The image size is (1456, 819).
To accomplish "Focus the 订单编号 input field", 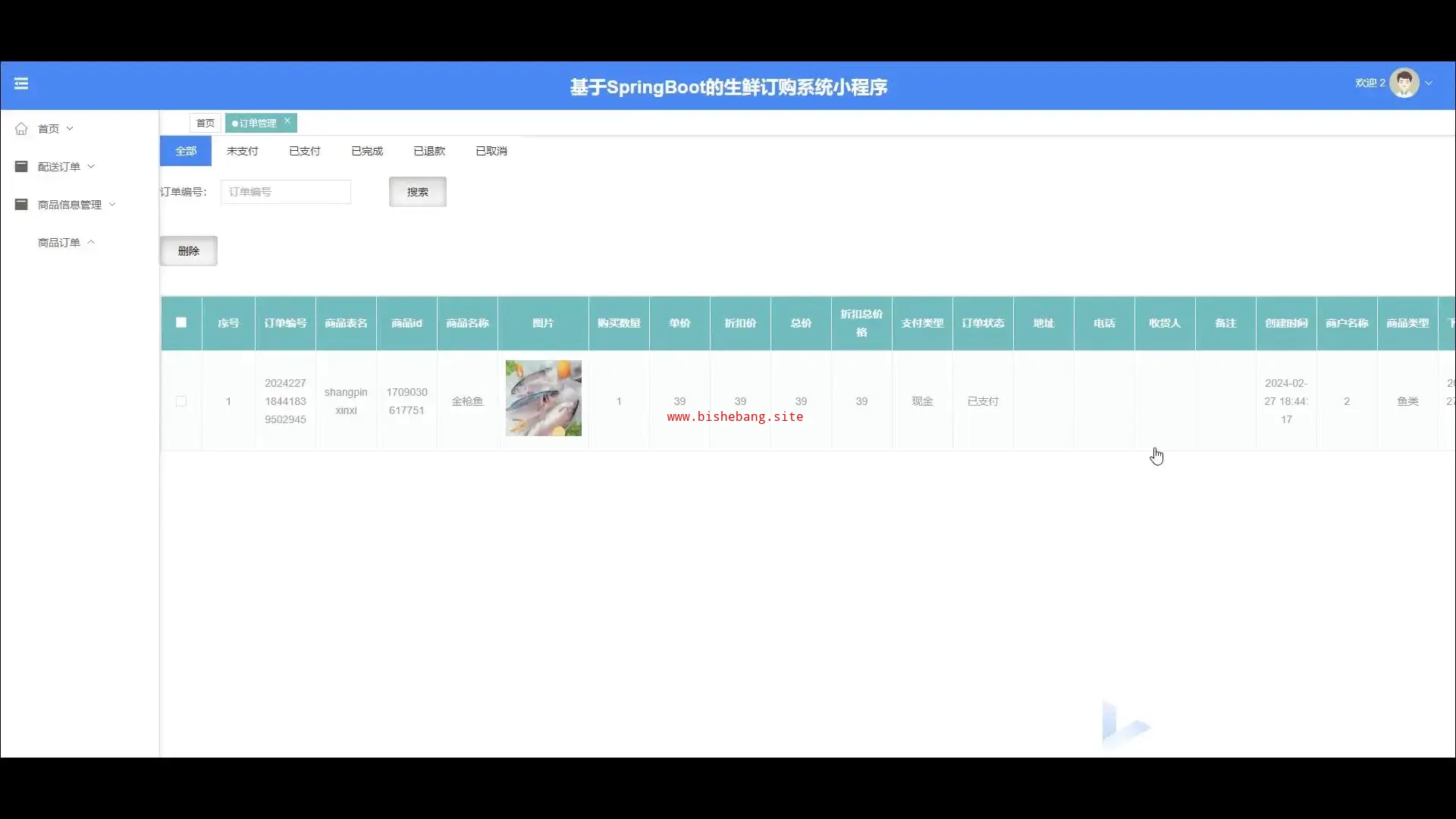I will pyautogui.click(x=286, y=192).
